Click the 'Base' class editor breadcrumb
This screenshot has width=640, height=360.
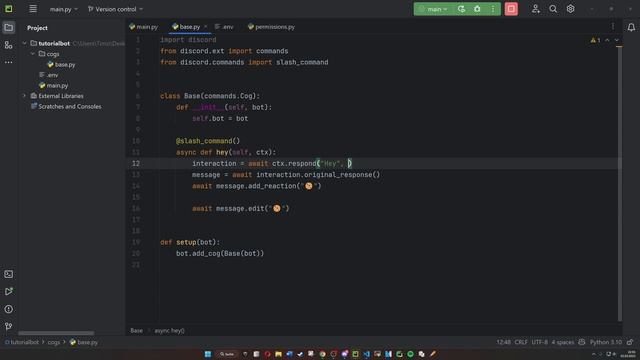pos(136,331)
